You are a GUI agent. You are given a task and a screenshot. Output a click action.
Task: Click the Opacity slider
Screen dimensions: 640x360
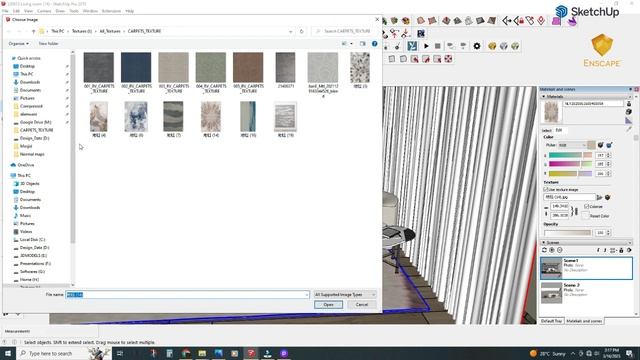tap(567, 233)
